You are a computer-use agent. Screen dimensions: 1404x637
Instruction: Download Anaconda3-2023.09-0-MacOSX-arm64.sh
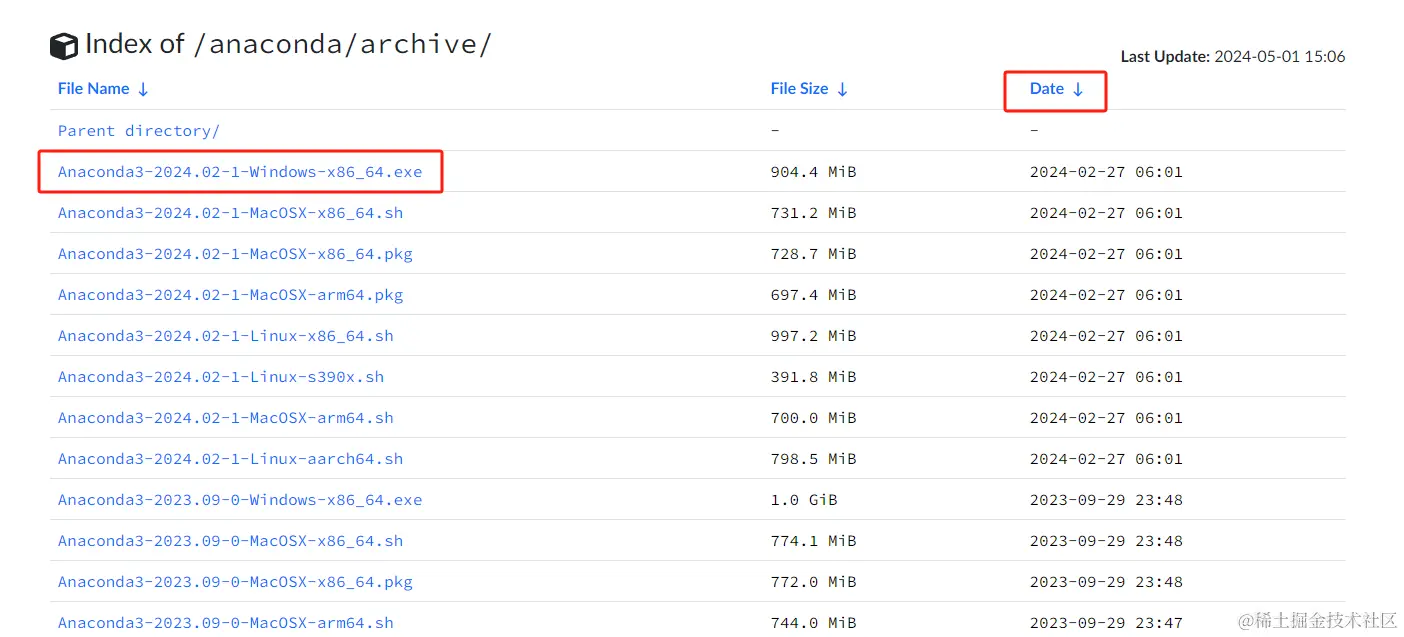pyautogui.click(x=226, y=623)
